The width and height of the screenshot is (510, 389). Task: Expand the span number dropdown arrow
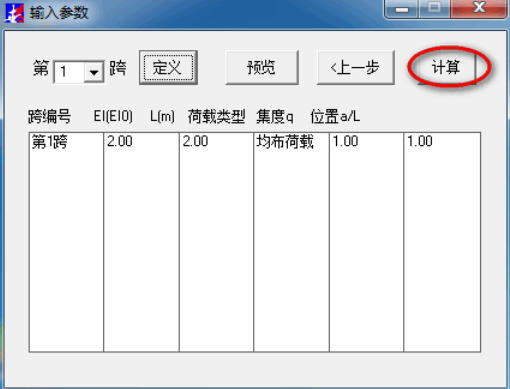pos(94,72)
